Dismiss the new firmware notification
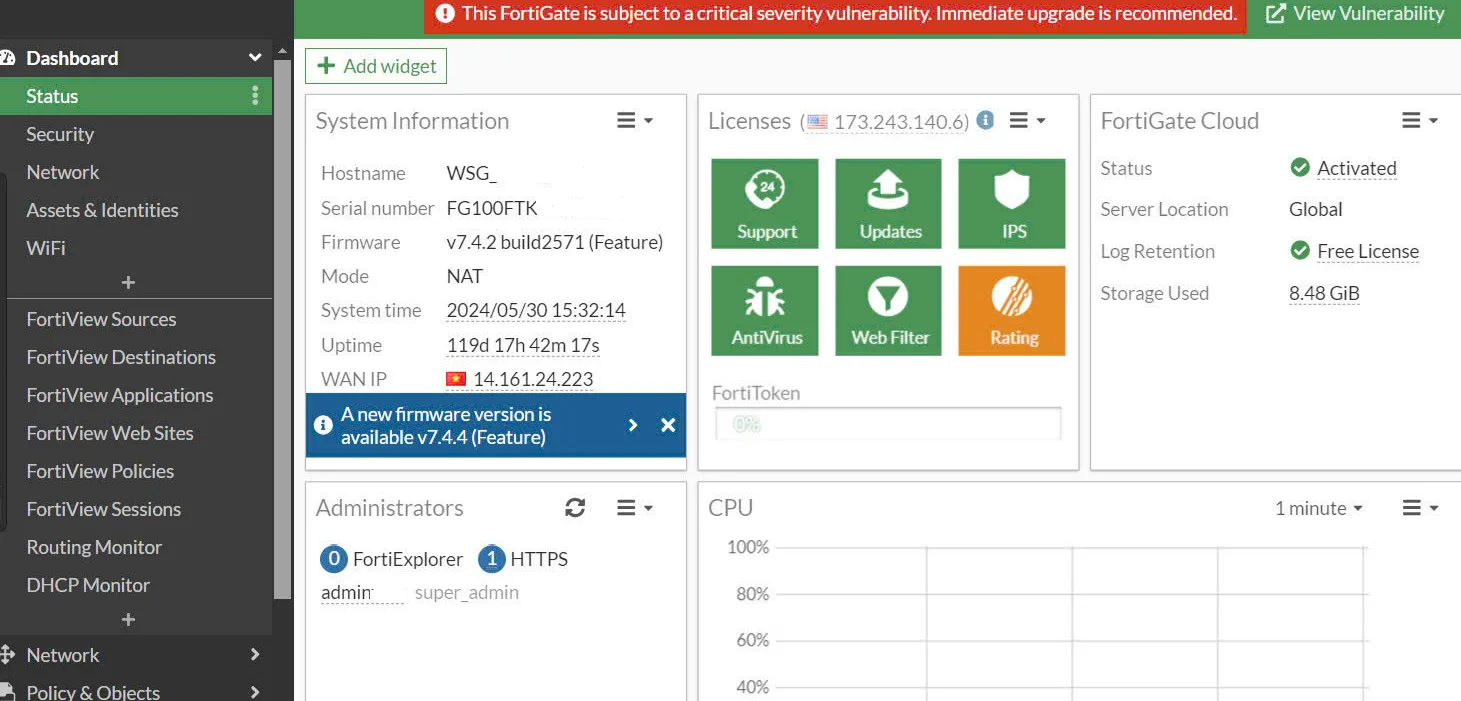This screenshot has width=1461, height=701. click(x=668, y=425)
